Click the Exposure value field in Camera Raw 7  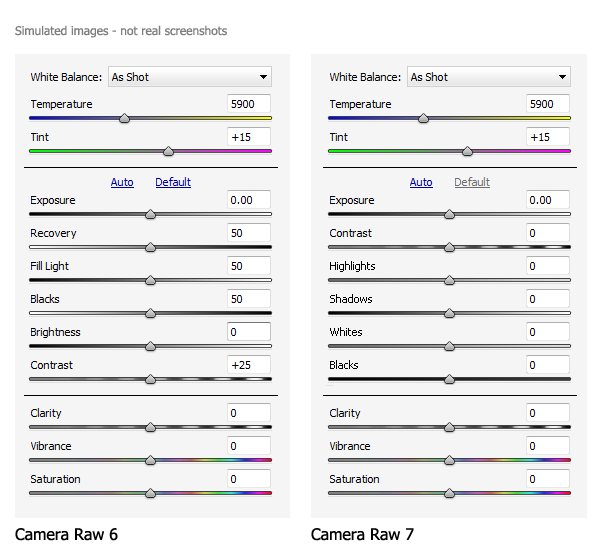pos(548,200)
